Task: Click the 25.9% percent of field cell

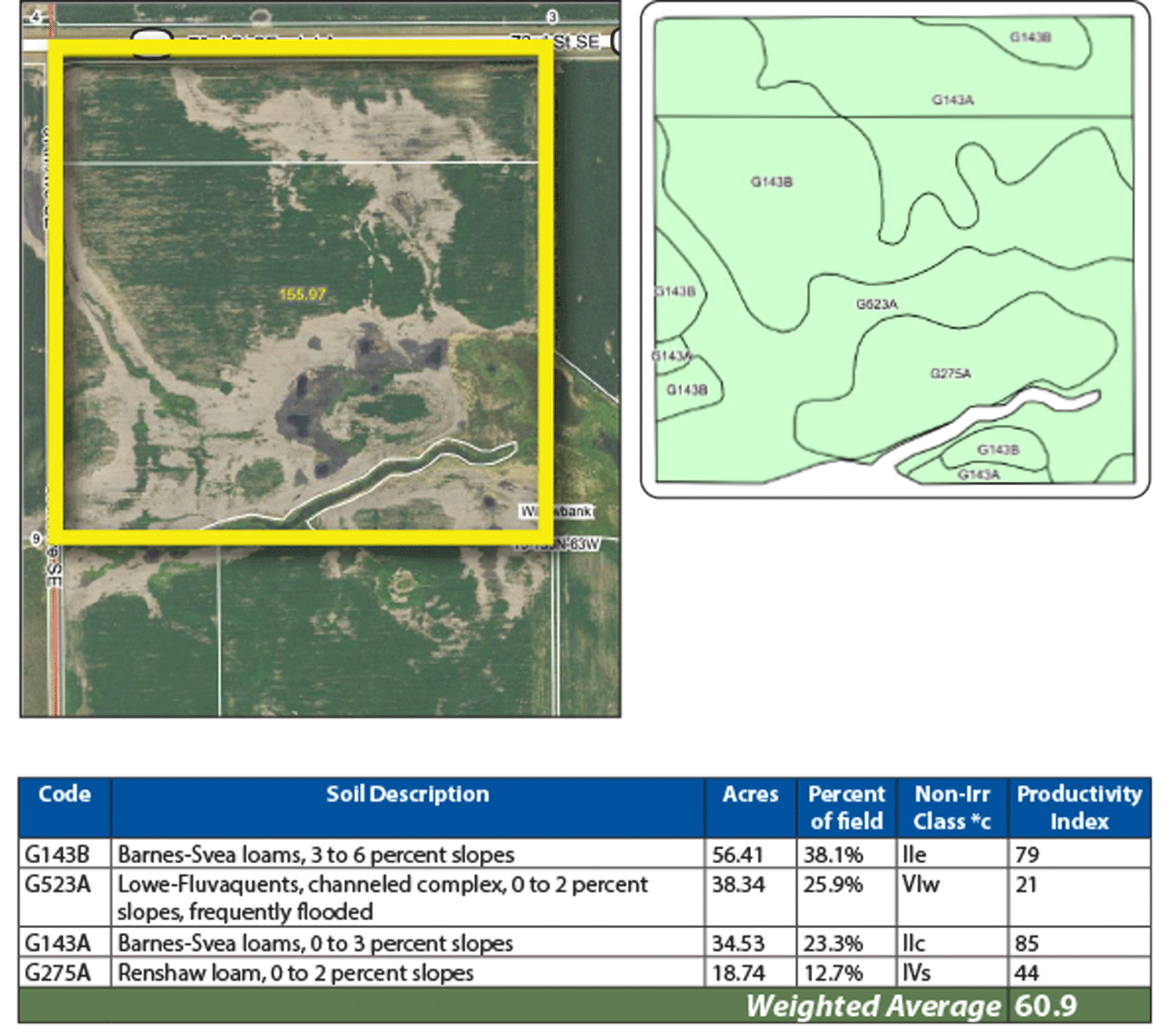Action: click(833, 885)
